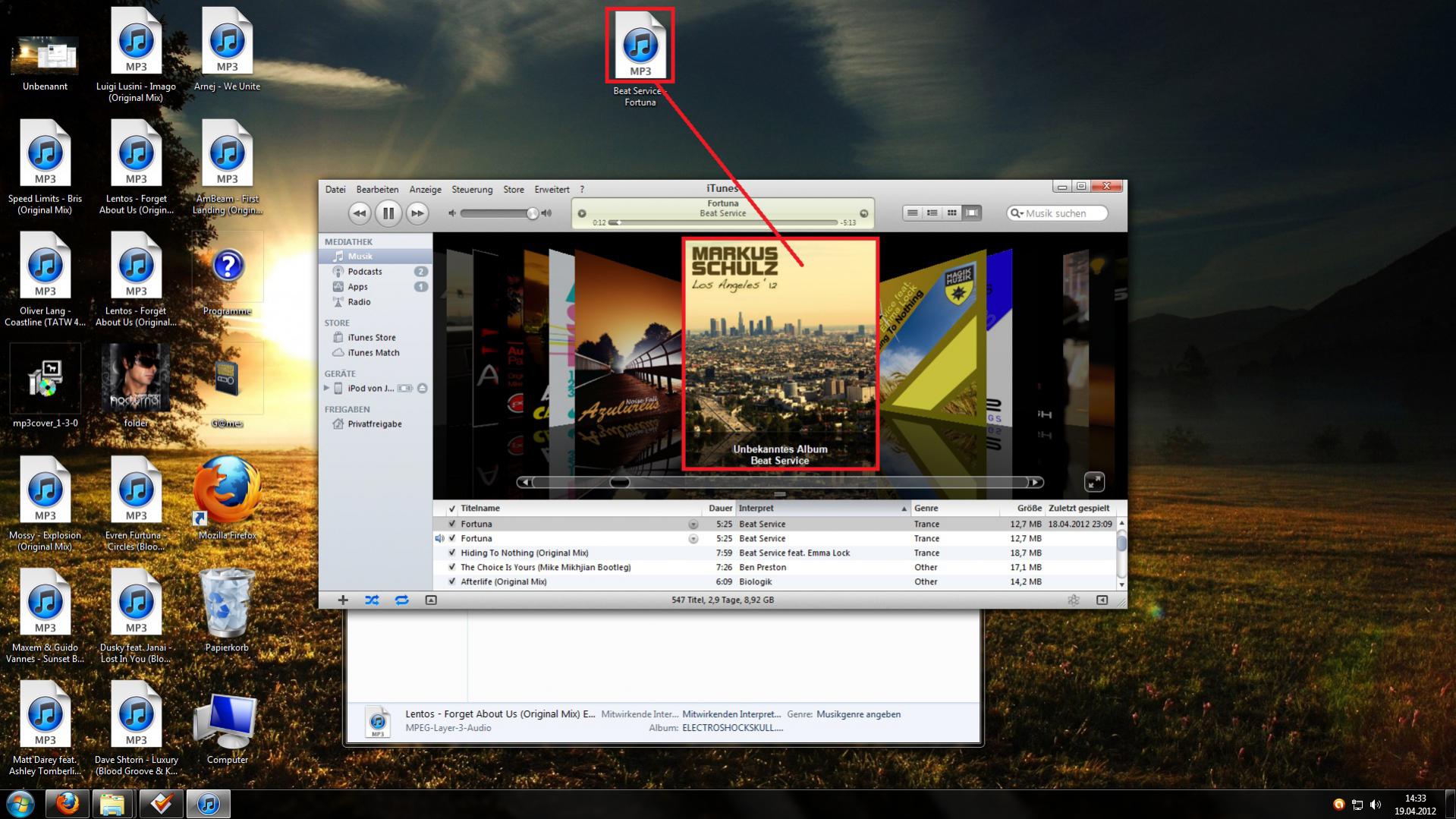This screenshot has width=1456, height=819.
Task: Click the system tray volume icon
Action: pos(1376,805)
